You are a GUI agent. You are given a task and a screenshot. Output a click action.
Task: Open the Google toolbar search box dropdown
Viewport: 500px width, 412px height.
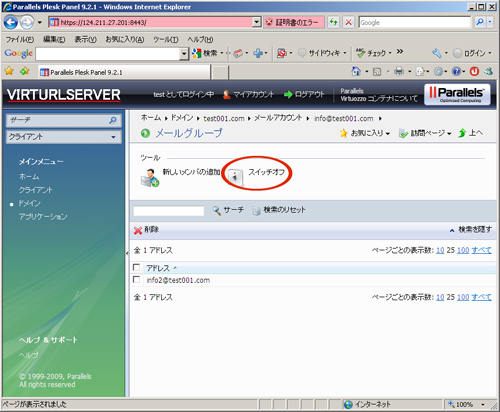(184, 54)
